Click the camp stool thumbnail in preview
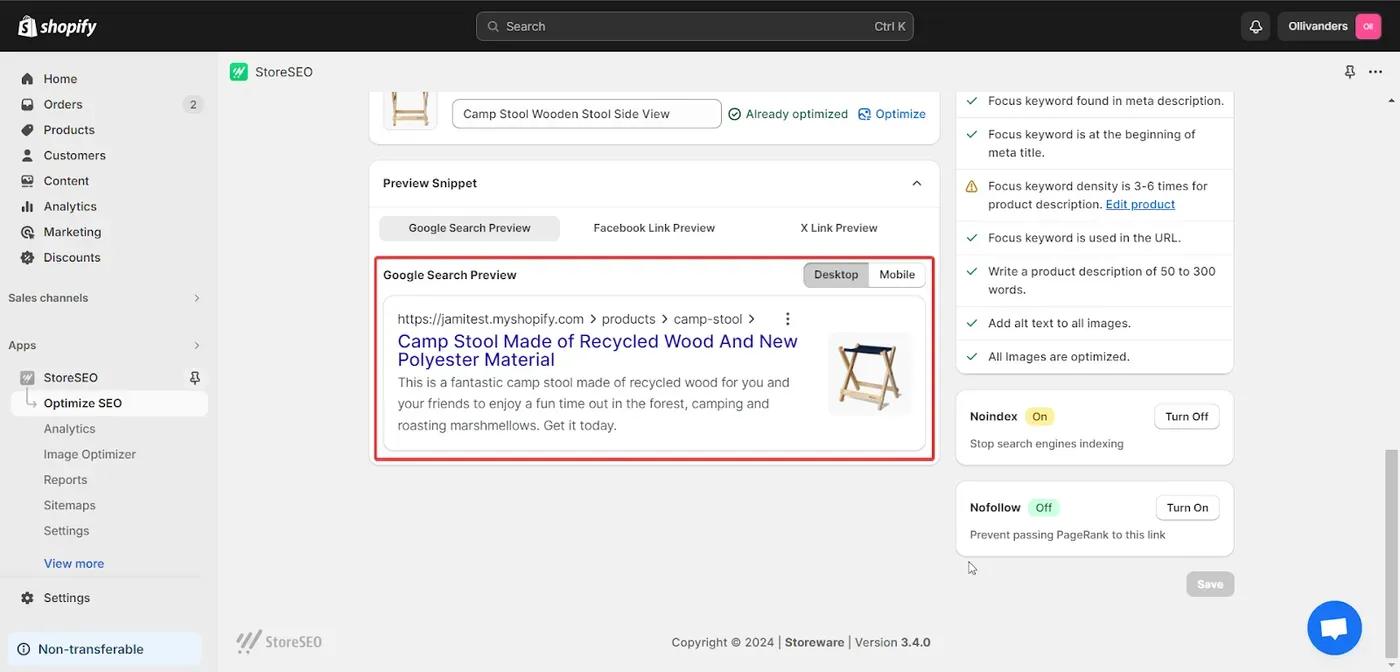This screenshot has height=672, width=1400. tap(870, 373)
